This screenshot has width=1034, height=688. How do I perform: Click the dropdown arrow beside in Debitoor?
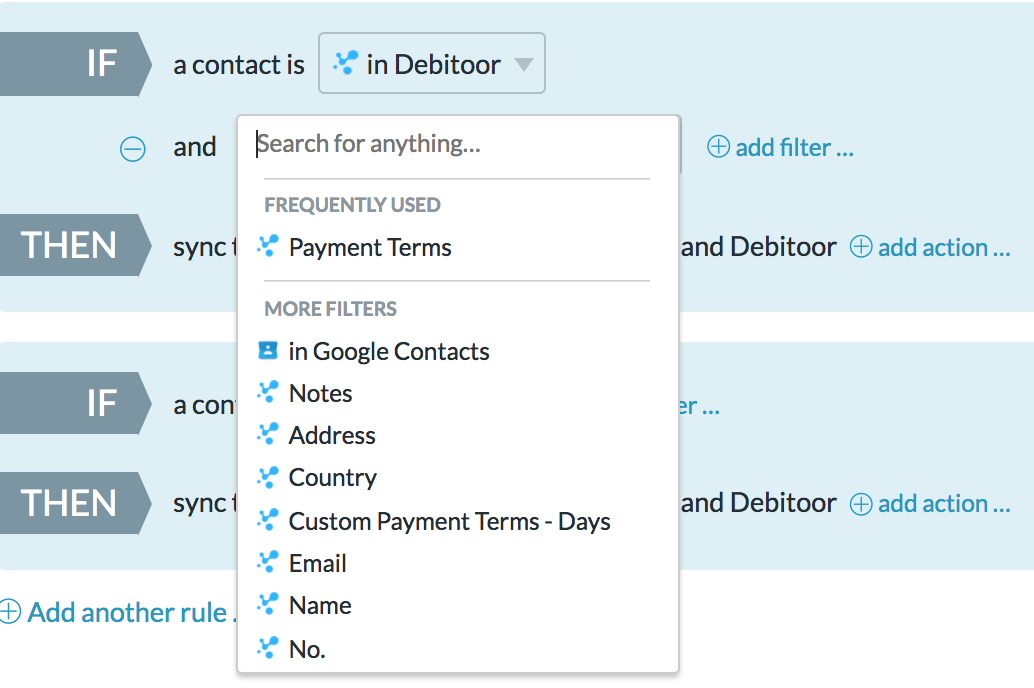[524, 65]
